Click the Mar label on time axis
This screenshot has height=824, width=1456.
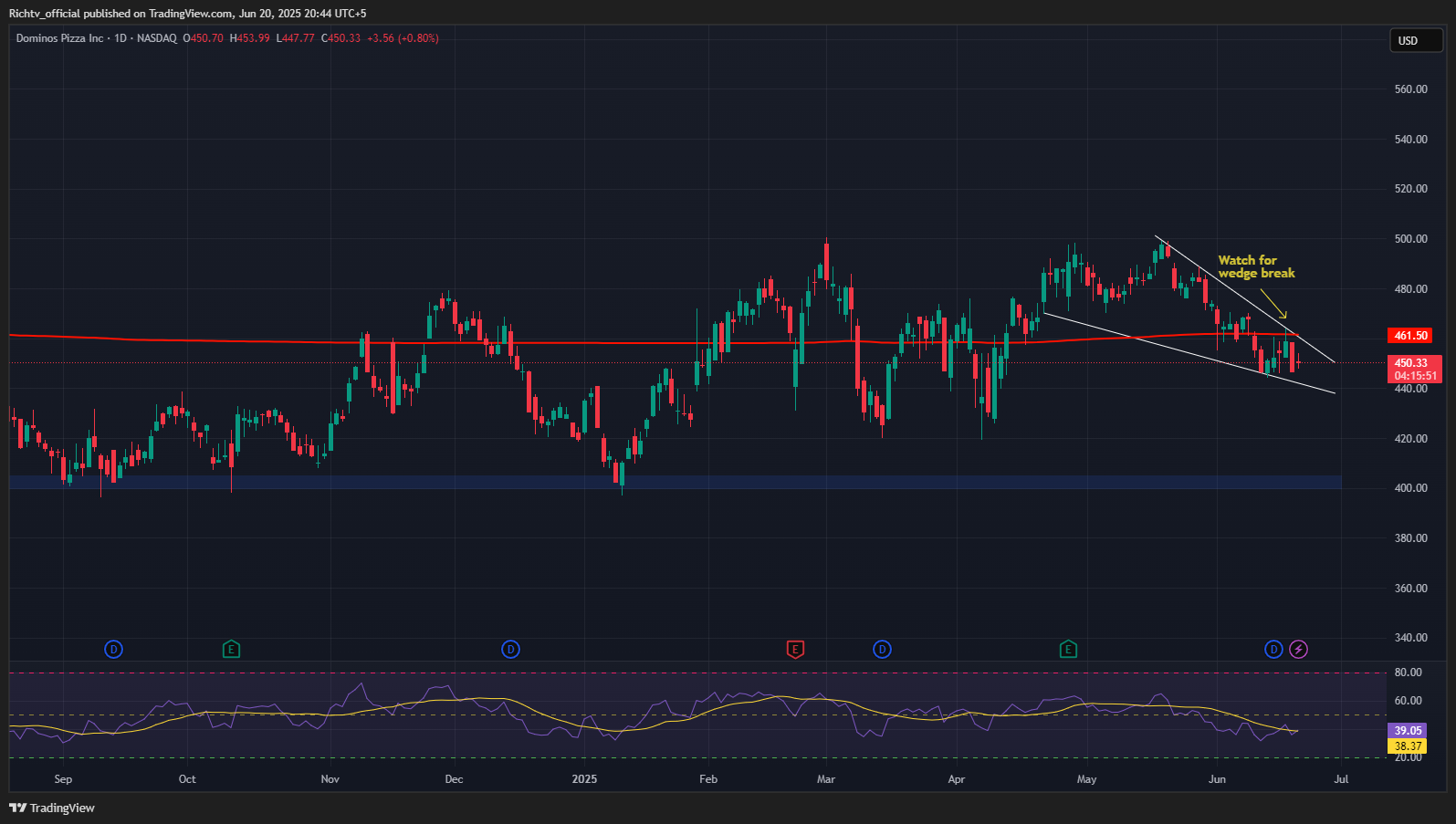coord(826,779)
